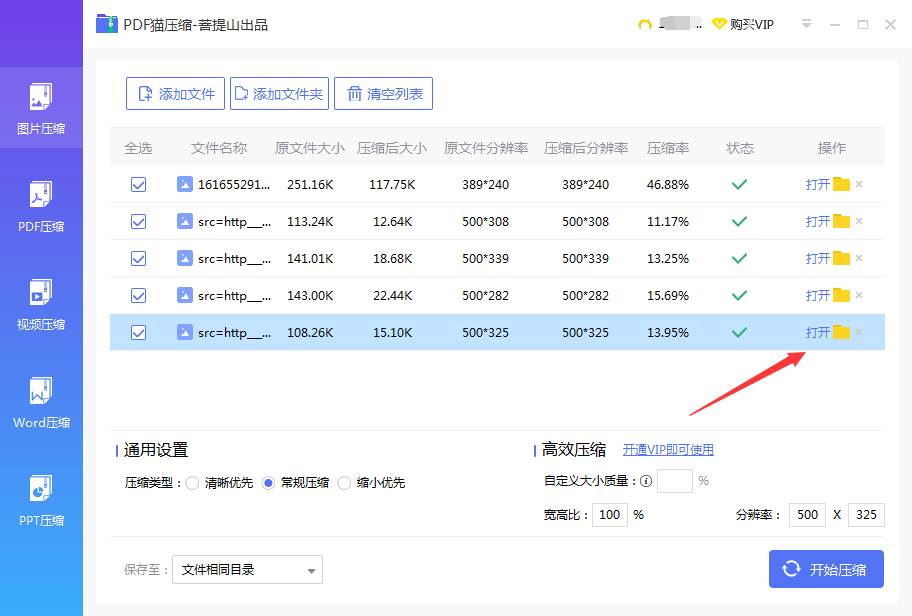This screenshot has width=912, height=616.
Task: Remove the 15.69% row with its x icon
Action: coord(859,295)
